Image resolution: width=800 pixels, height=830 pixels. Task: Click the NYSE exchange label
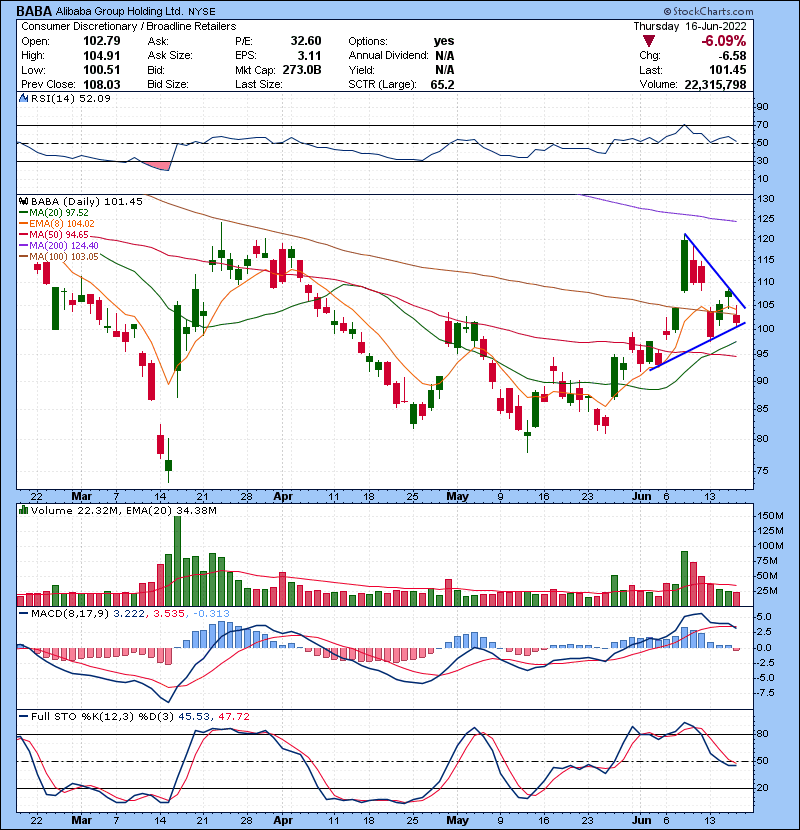[202, 11]
